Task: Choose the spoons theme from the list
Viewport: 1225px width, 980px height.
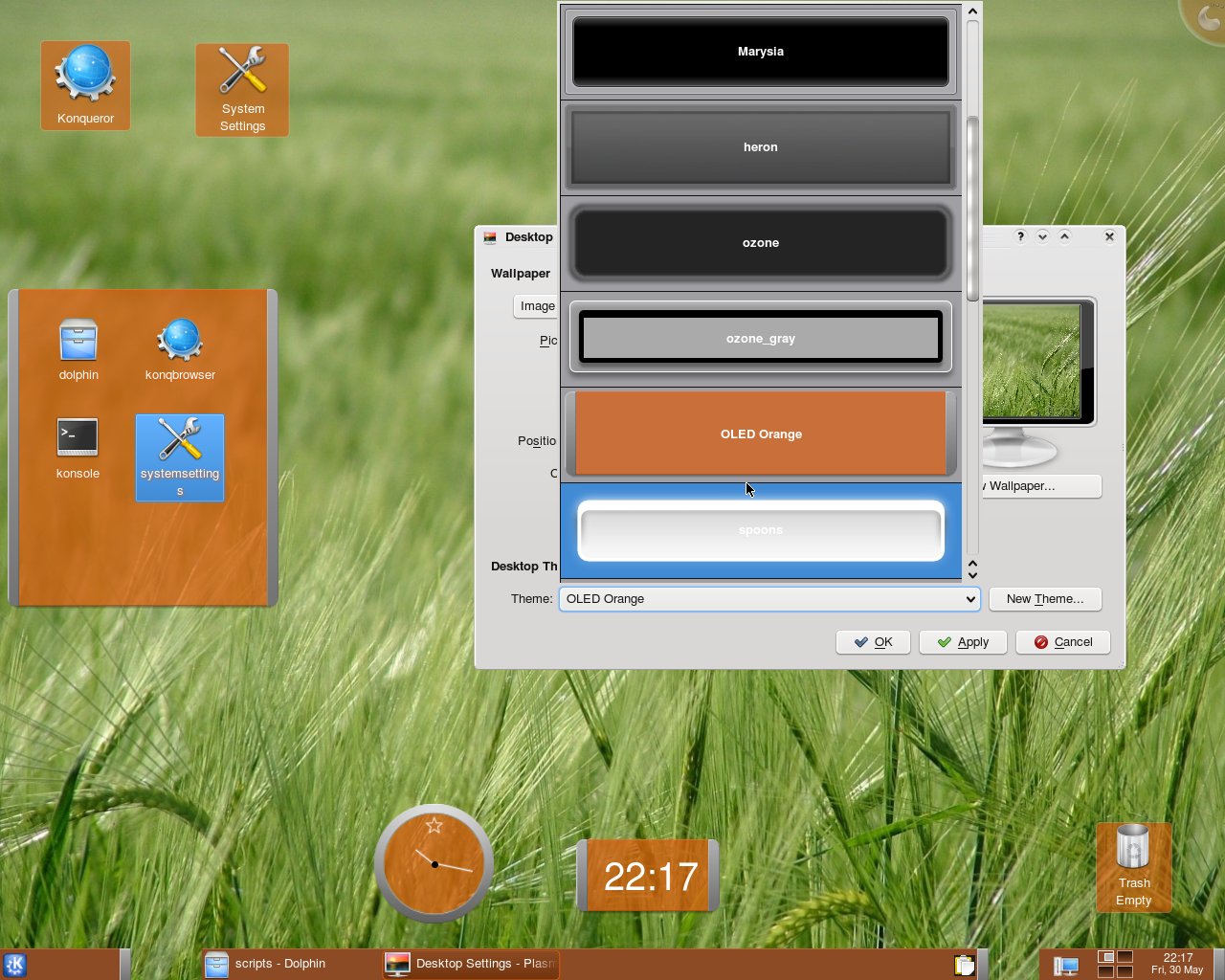Action: pos(761,530)
